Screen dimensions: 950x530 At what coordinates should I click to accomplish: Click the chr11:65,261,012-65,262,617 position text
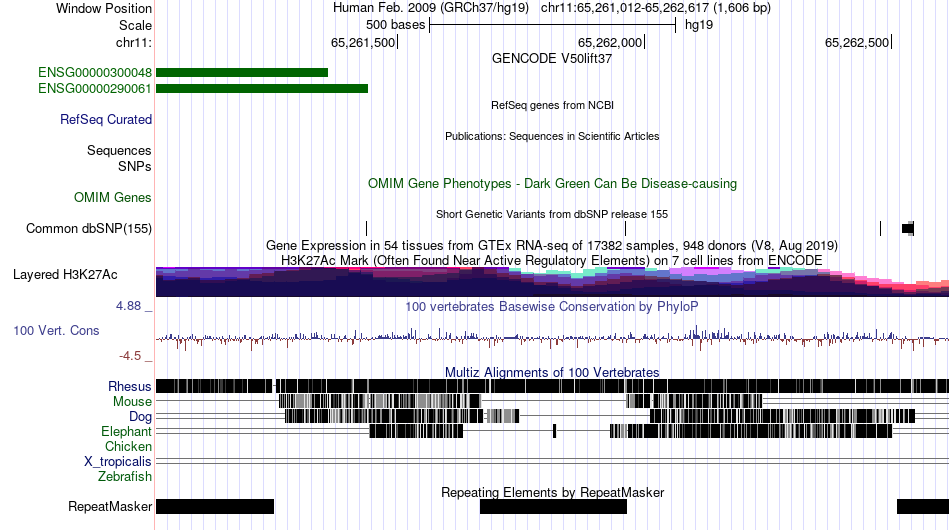coord(656,8)
